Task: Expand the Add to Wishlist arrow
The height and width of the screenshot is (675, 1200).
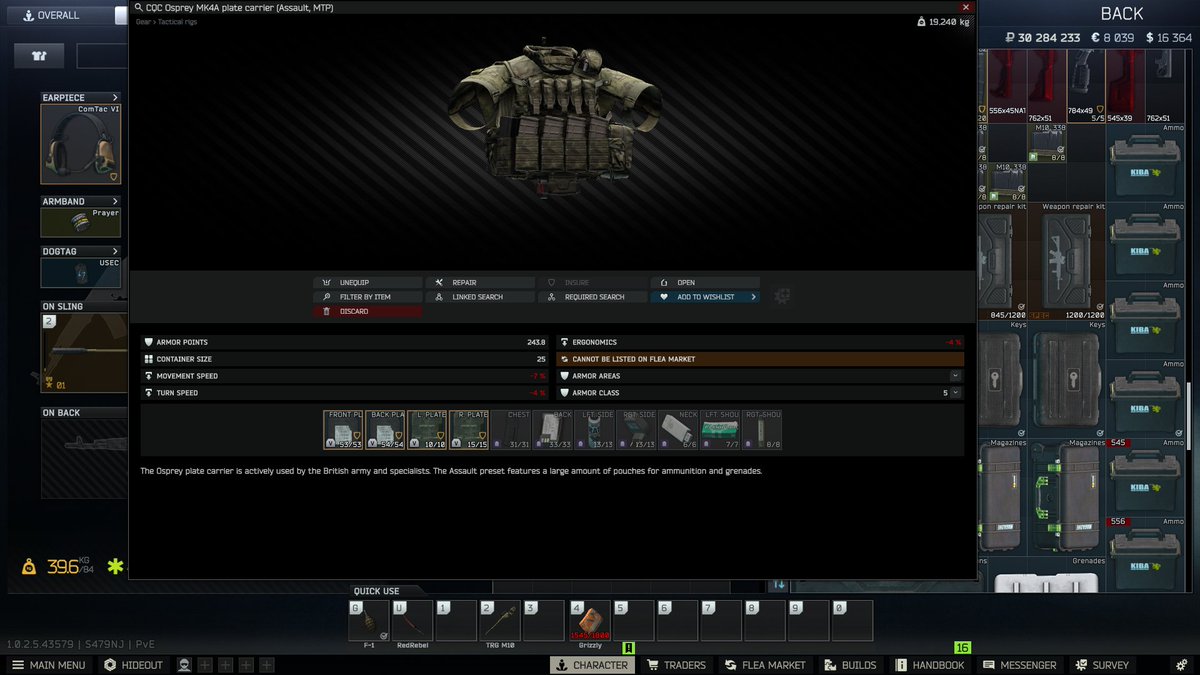Action: point(754,297)
